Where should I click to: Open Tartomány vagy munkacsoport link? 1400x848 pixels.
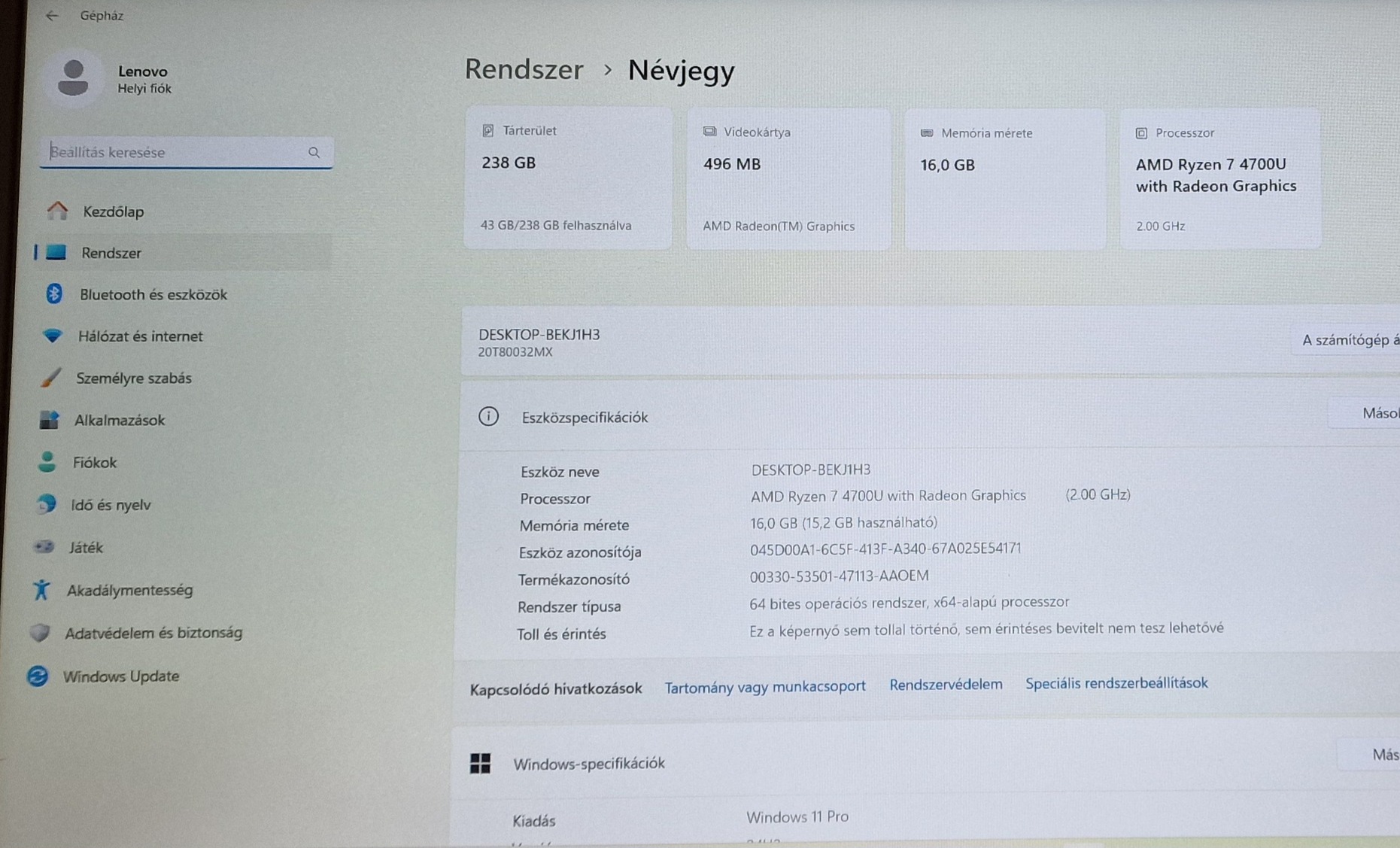tap(765, 686)
